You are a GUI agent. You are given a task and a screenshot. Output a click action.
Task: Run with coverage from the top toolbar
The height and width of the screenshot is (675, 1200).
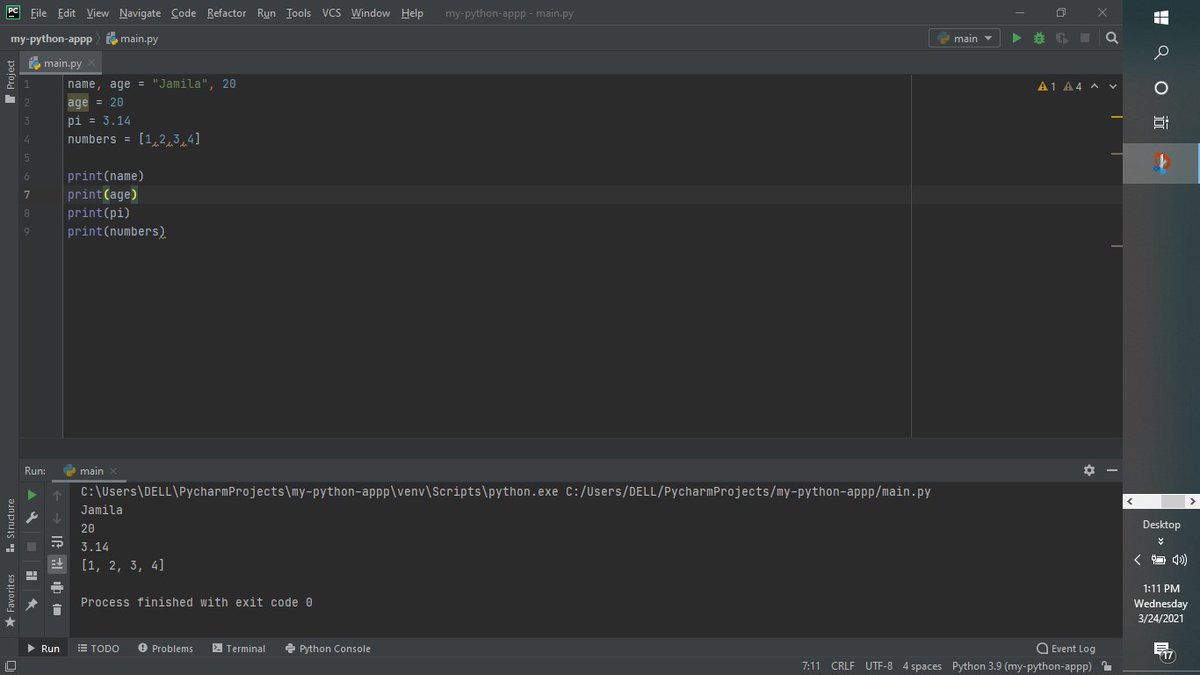[1062, 38]
